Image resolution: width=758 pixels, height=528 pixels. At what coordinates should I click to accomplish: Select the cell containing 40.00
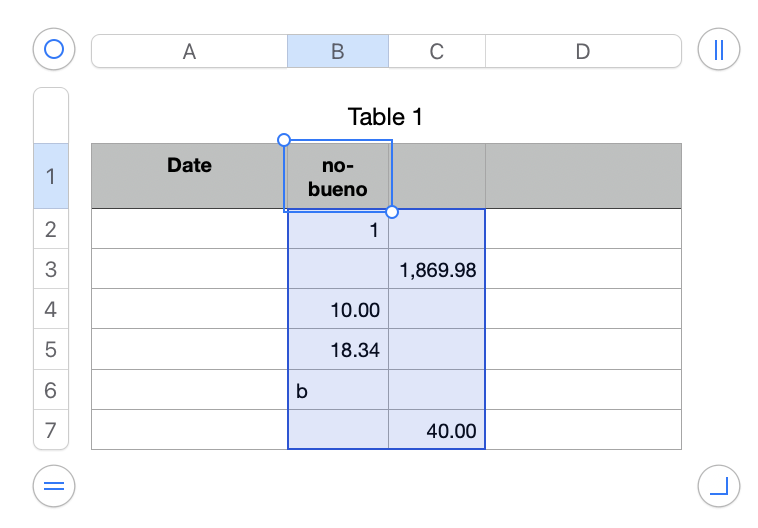[437, 430]
